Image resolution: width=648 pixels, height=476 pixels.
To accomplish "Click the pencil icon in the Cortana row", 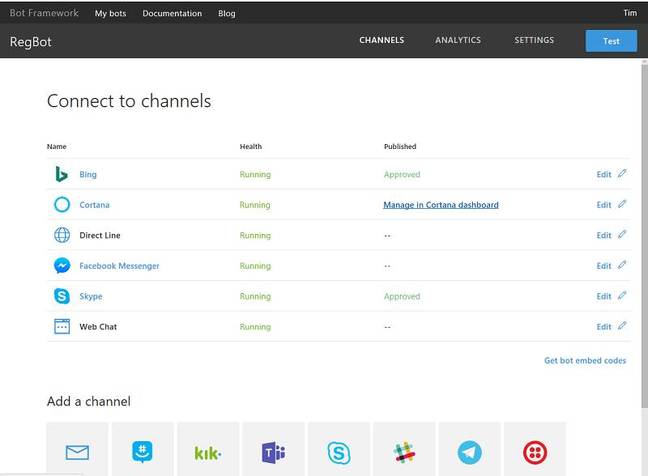I will point(622,204).
